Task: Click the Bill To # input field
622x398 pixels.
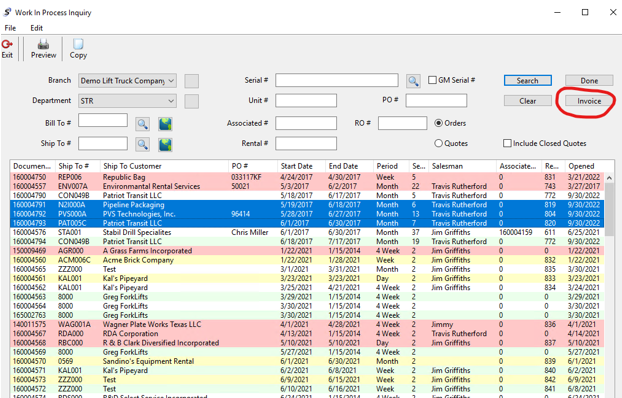Action: tap(103, 120)
